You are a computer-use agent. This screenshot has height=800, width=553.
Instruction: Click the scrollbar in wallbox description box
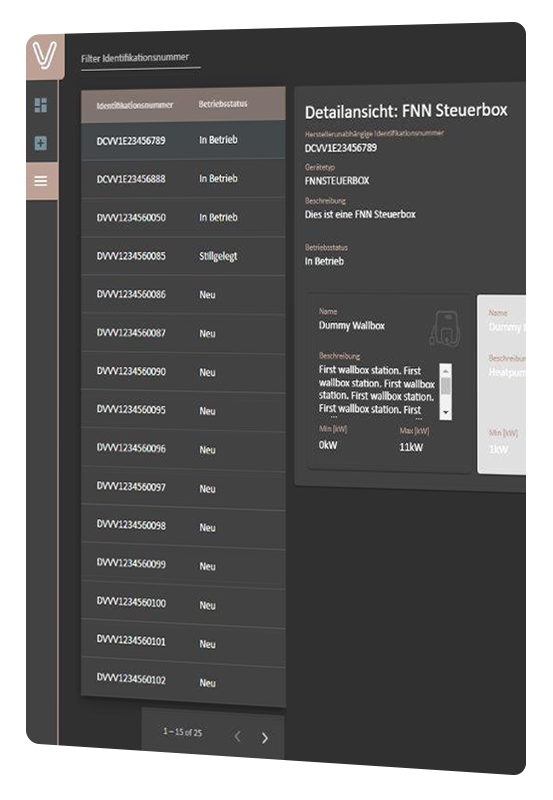pyautogui.click(x=445, y=391)
